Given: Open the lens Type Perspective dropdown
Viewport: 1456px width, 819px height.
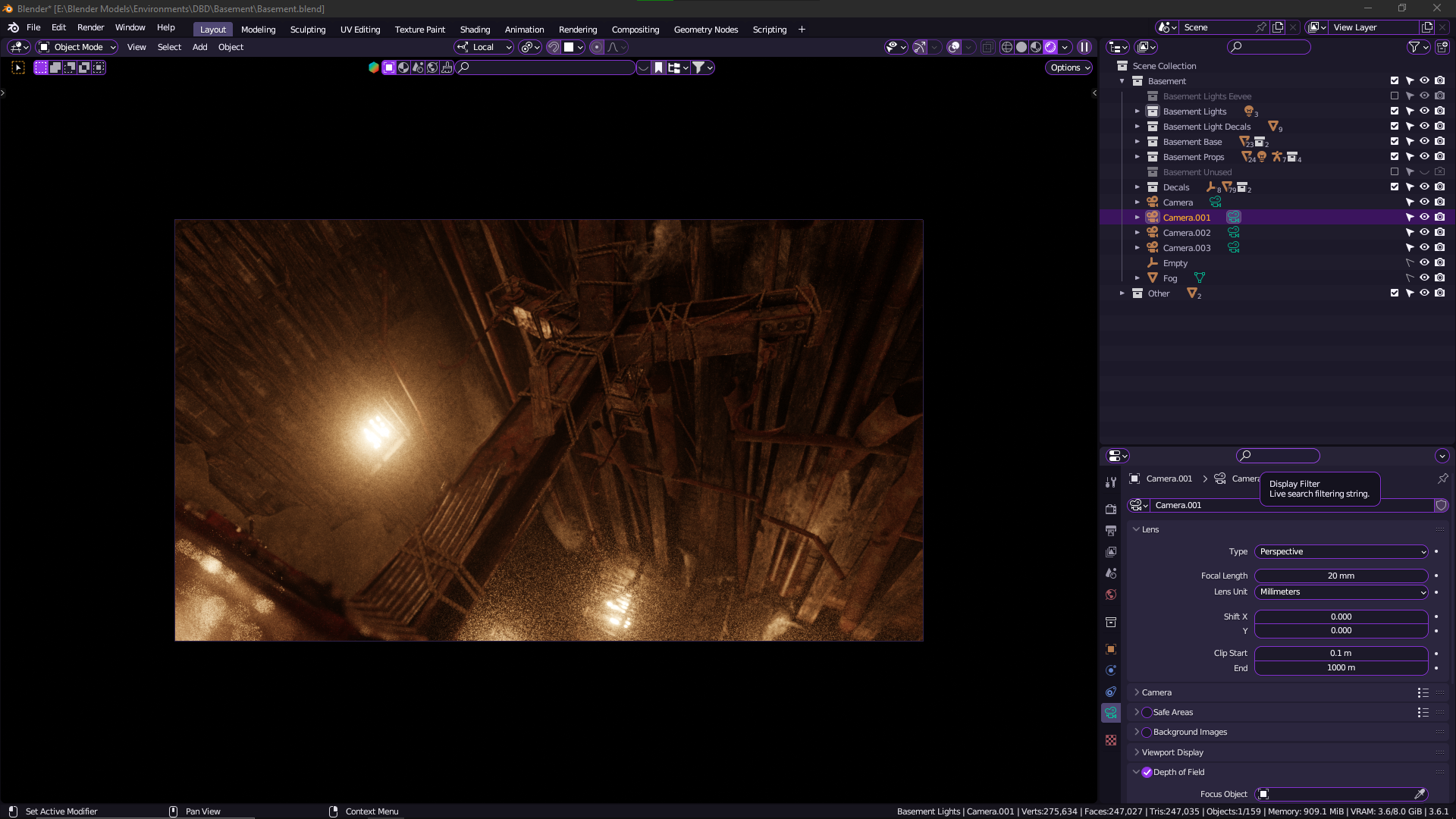Looking at the screenshot, I should (x=1341, y=551).
